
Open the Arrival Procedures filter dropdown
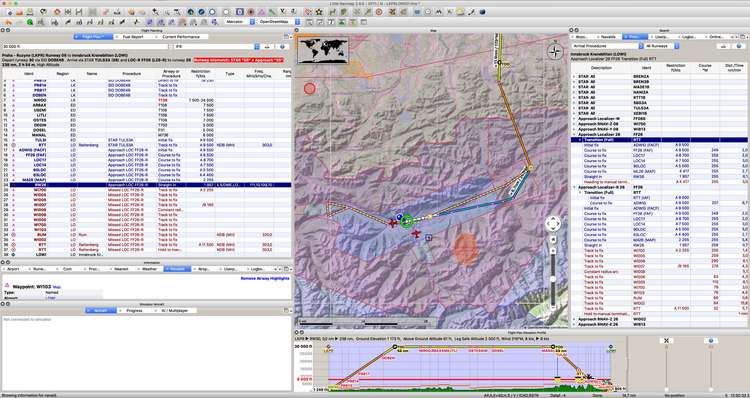(607, 46)
